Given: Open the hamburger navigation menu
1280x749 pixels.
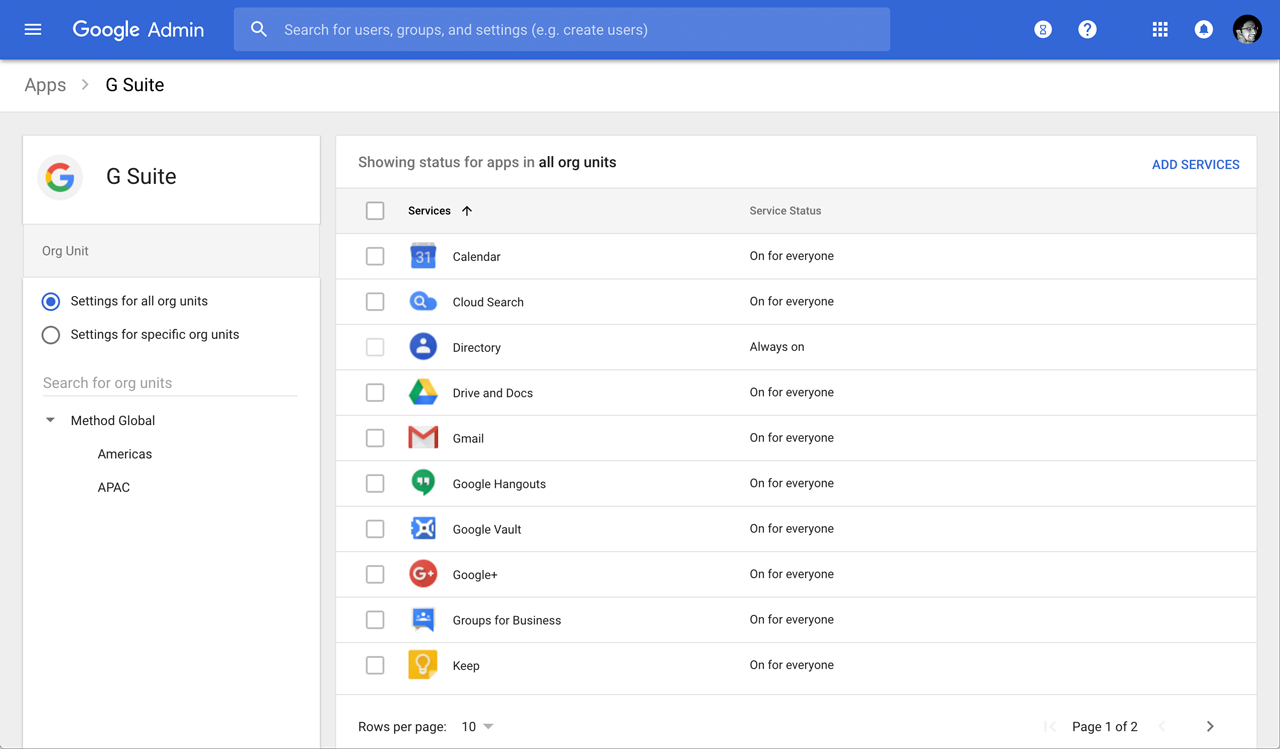Looking at the screenshot, I should [x=32, y=29].
